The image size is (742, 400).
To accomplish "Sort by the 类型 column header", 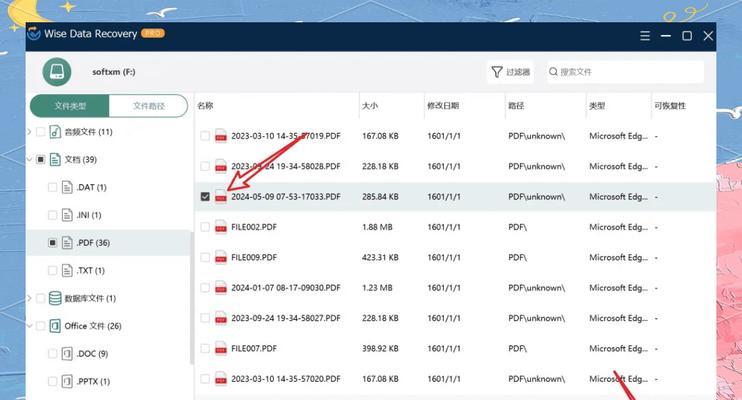I will pos(597,106).
